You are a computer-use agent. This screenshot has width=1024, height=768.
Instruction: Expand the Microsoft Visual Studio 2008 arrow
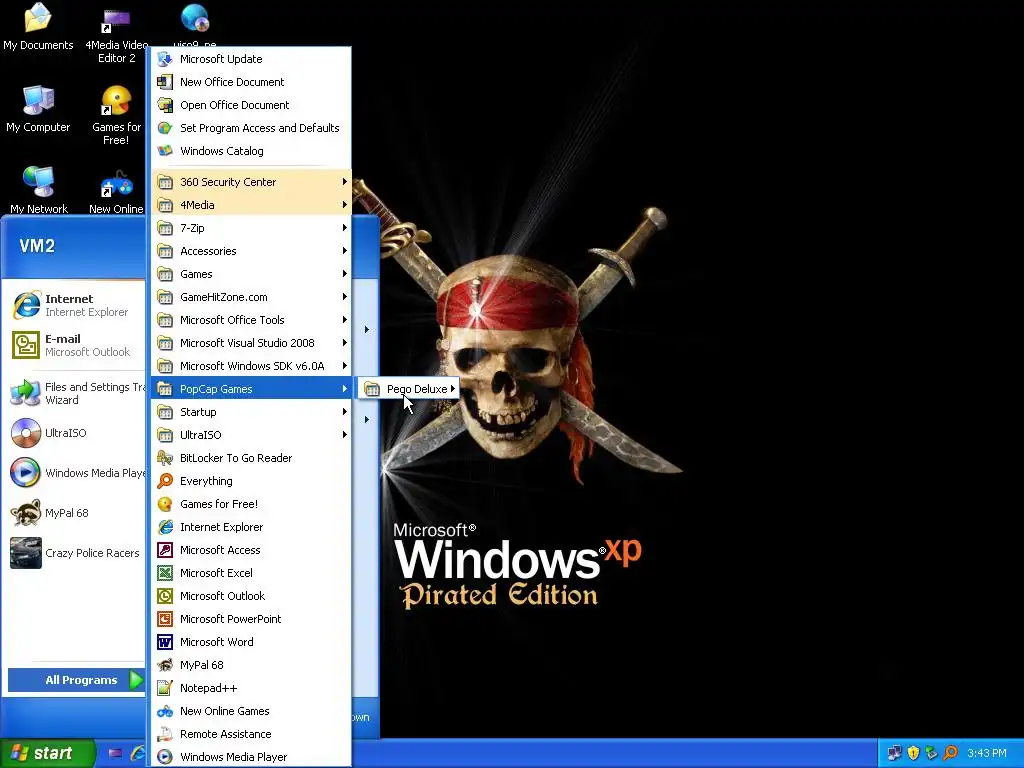[344, 343]
